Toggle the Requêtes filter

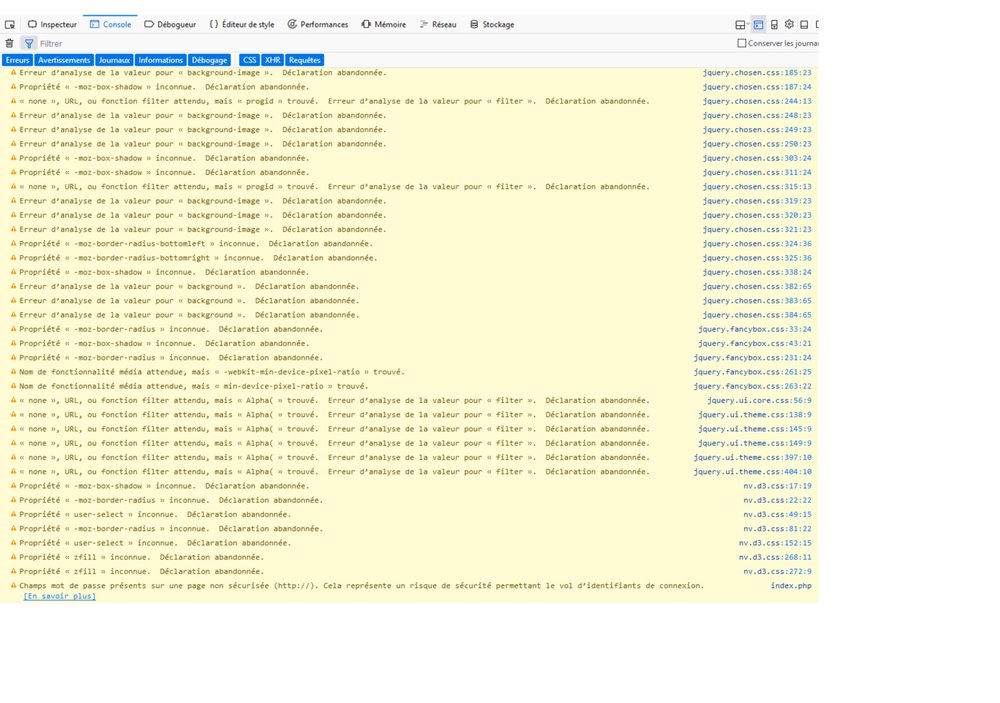[x=304, y=60]
